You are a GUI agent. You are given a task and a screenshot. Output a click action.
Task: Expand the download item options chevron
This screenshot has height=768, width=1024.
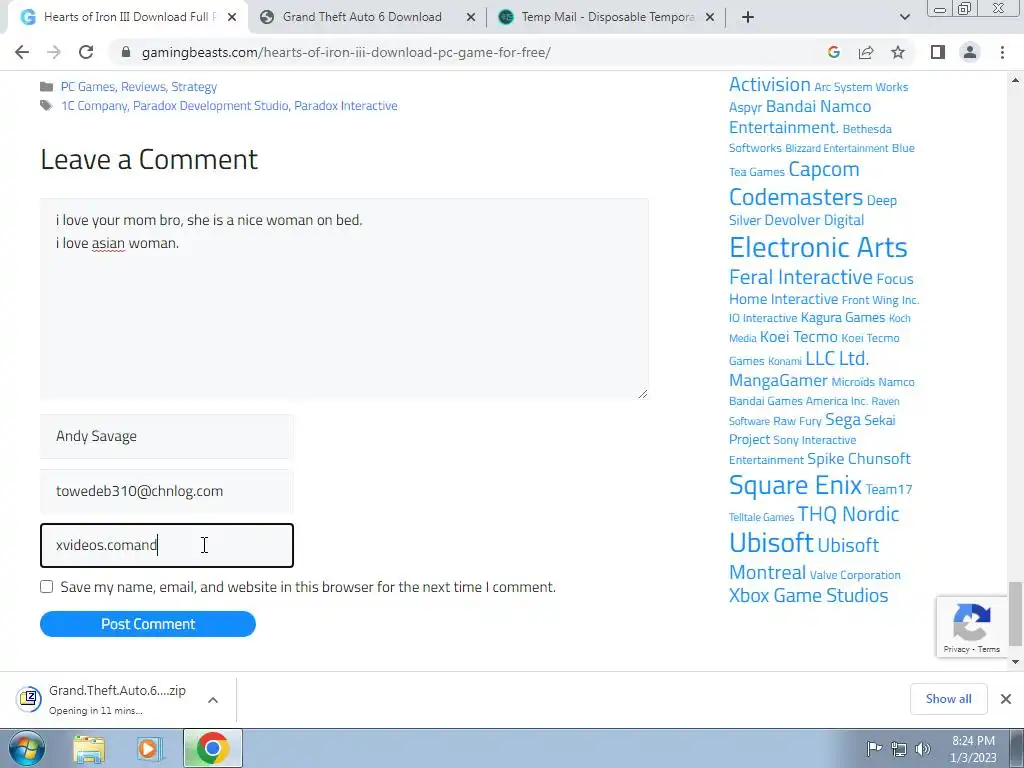[213, 699]
